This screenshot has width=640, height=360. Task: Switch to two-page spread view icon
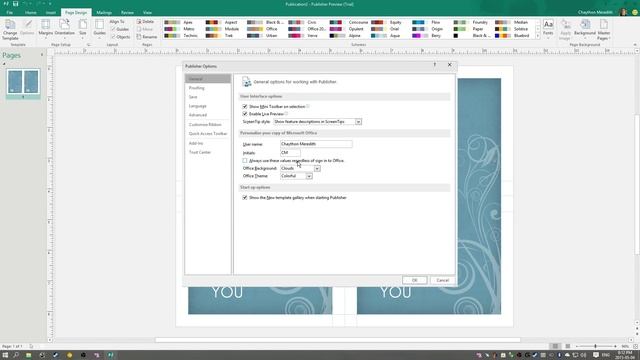point(567,346)
